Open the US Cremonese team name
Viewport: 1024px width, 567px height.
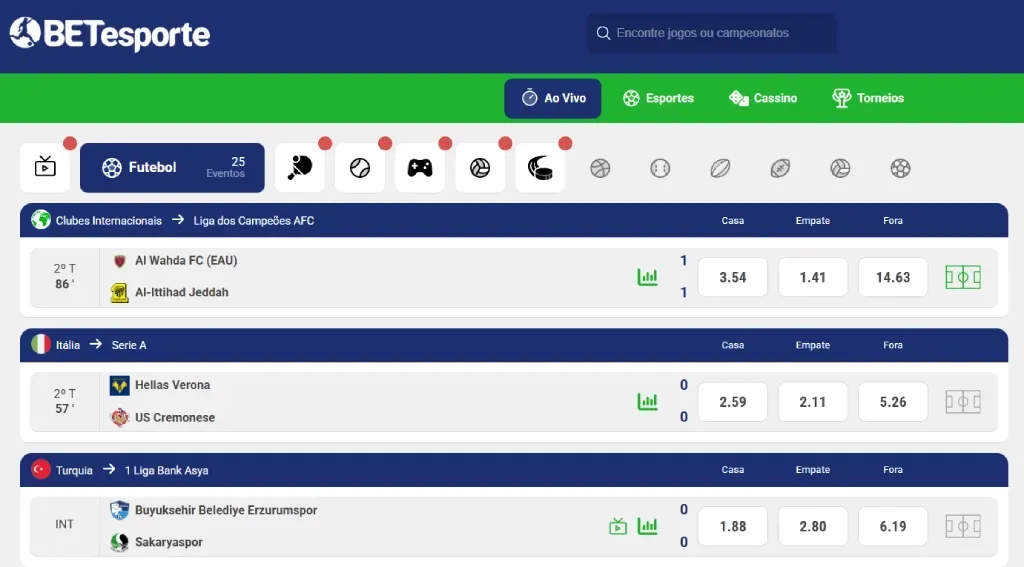(174, 417)
